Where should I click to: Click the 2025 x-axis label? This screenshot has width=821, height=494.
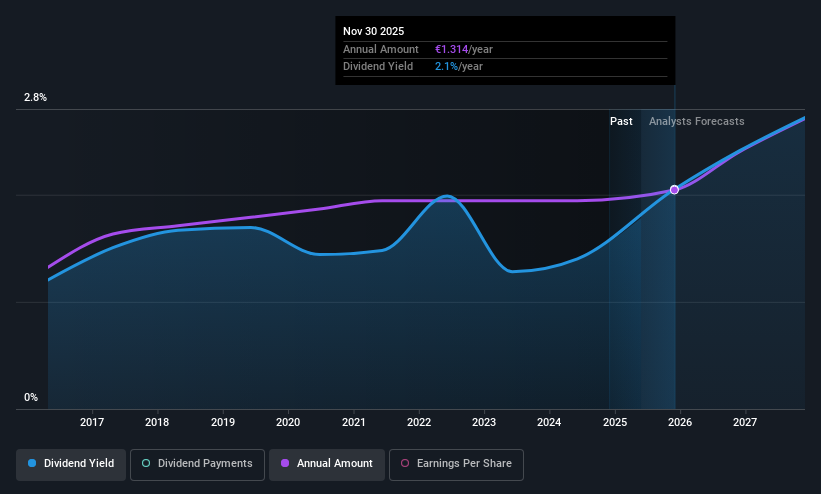615,422
